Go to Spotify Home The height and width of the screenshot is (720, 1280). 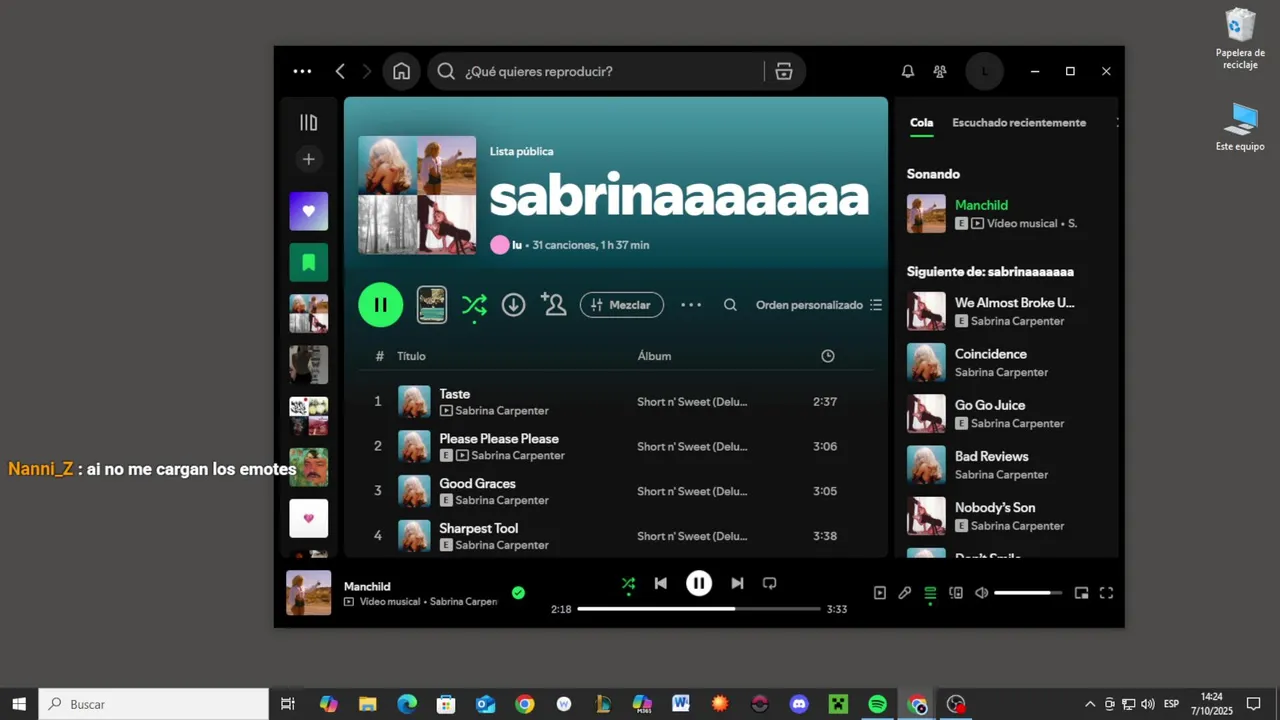(x=401, y=71)
